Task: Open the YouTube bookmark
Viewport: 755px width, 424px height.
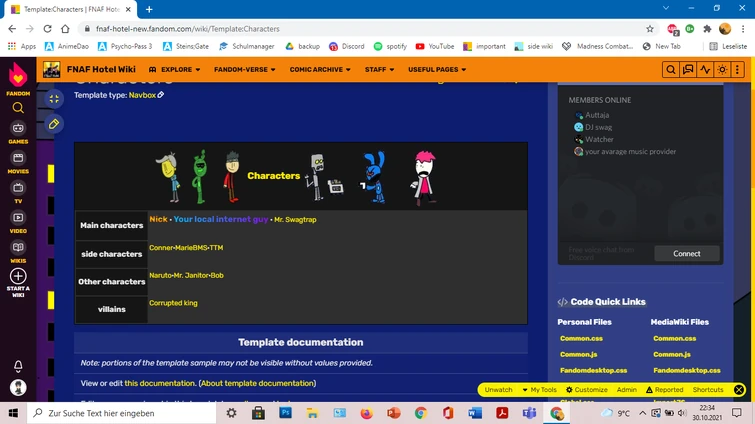Action: pyautogui.click(x=435, y=46)
